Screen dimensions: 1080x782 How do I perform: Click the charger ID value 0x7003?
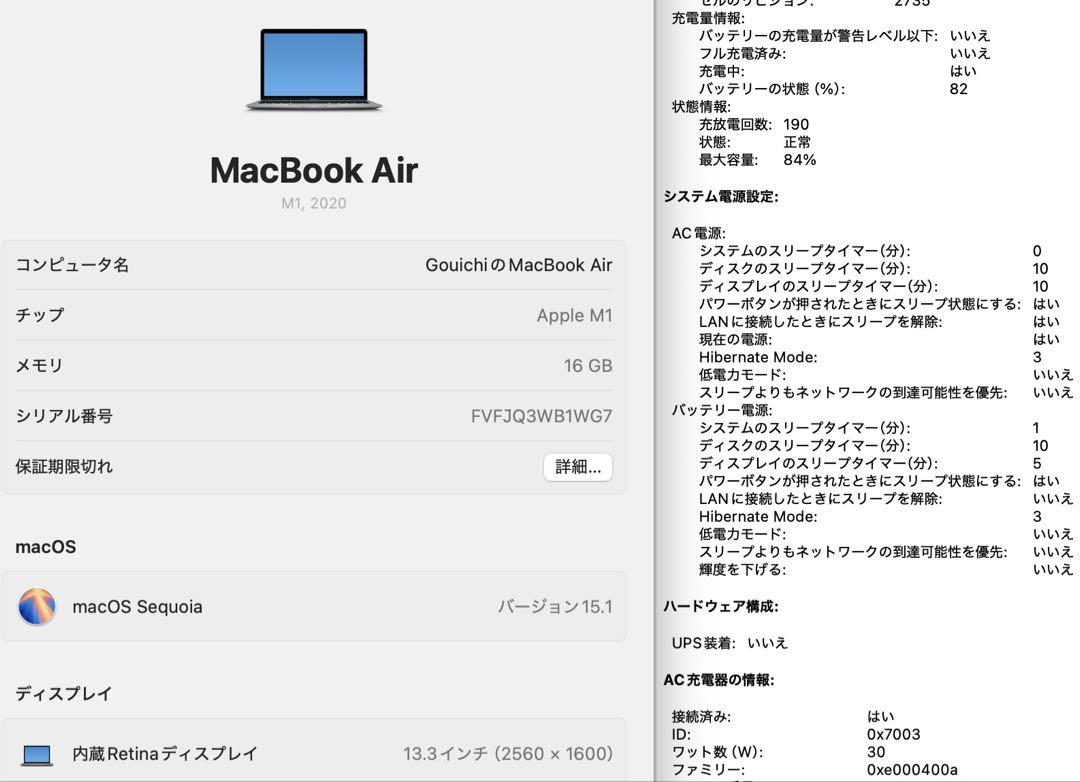click(893, 735)
